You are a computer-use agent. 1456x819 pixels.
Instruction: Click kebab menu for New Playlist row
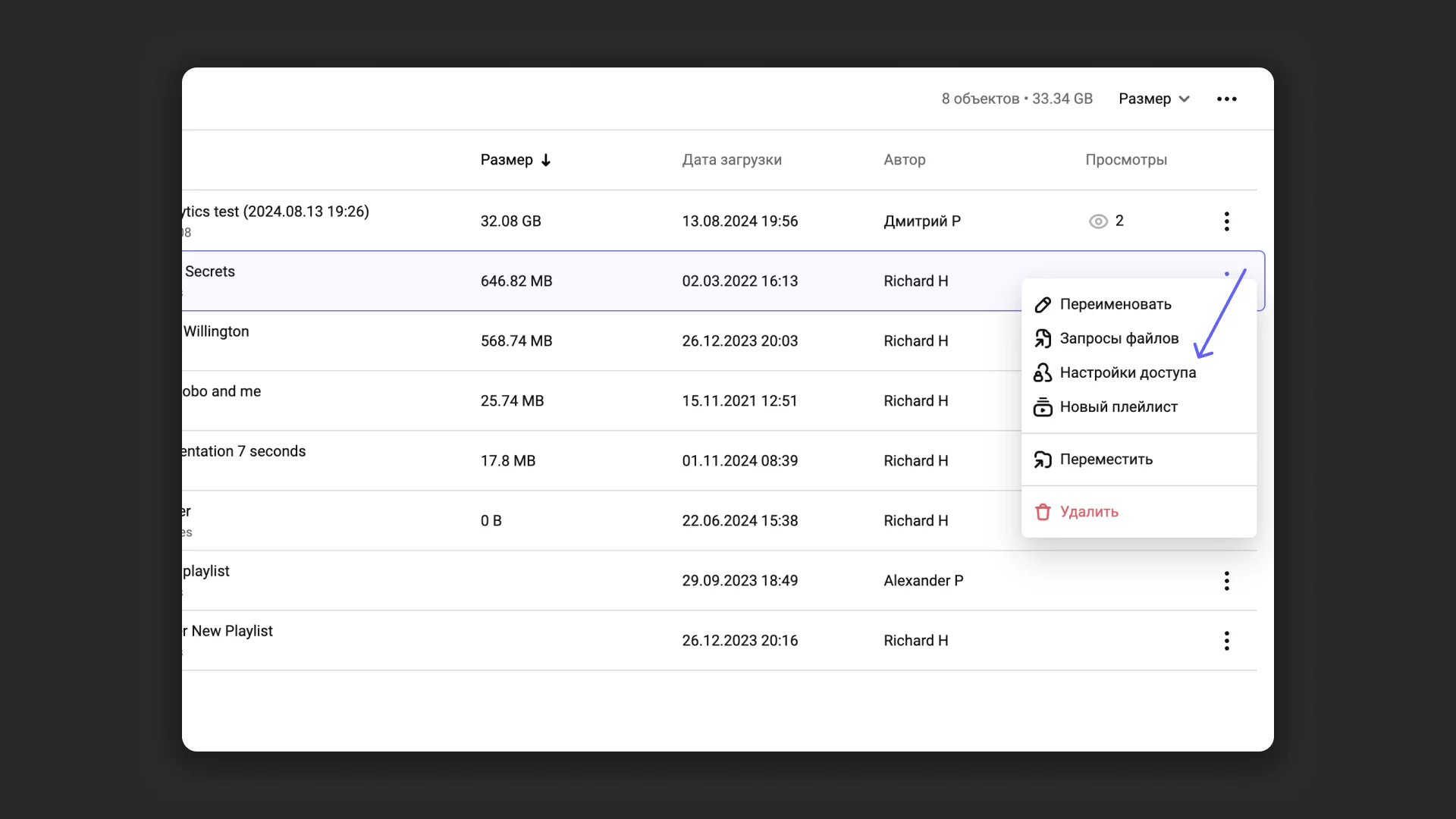coord(1226,641)
